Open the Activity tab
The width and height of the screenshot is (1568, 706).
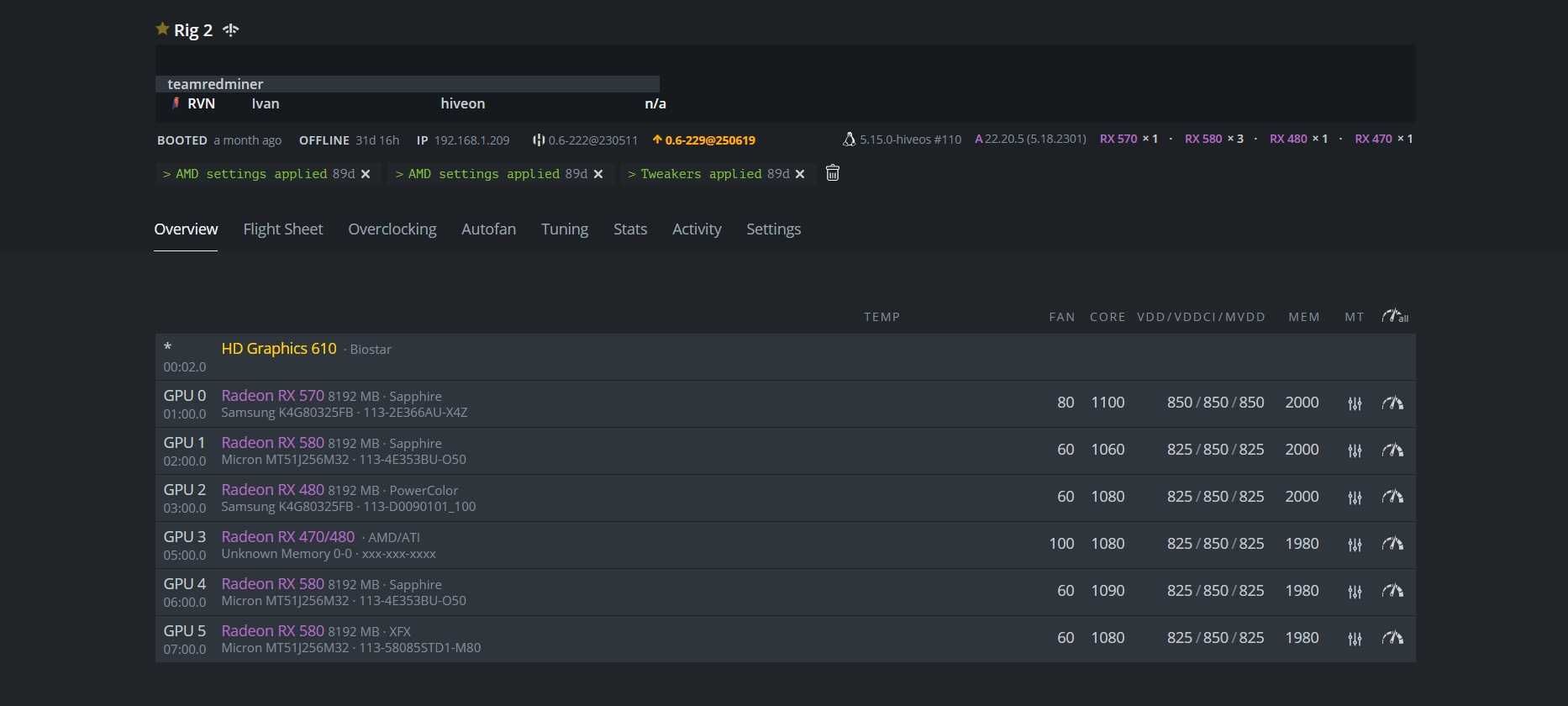697,229
